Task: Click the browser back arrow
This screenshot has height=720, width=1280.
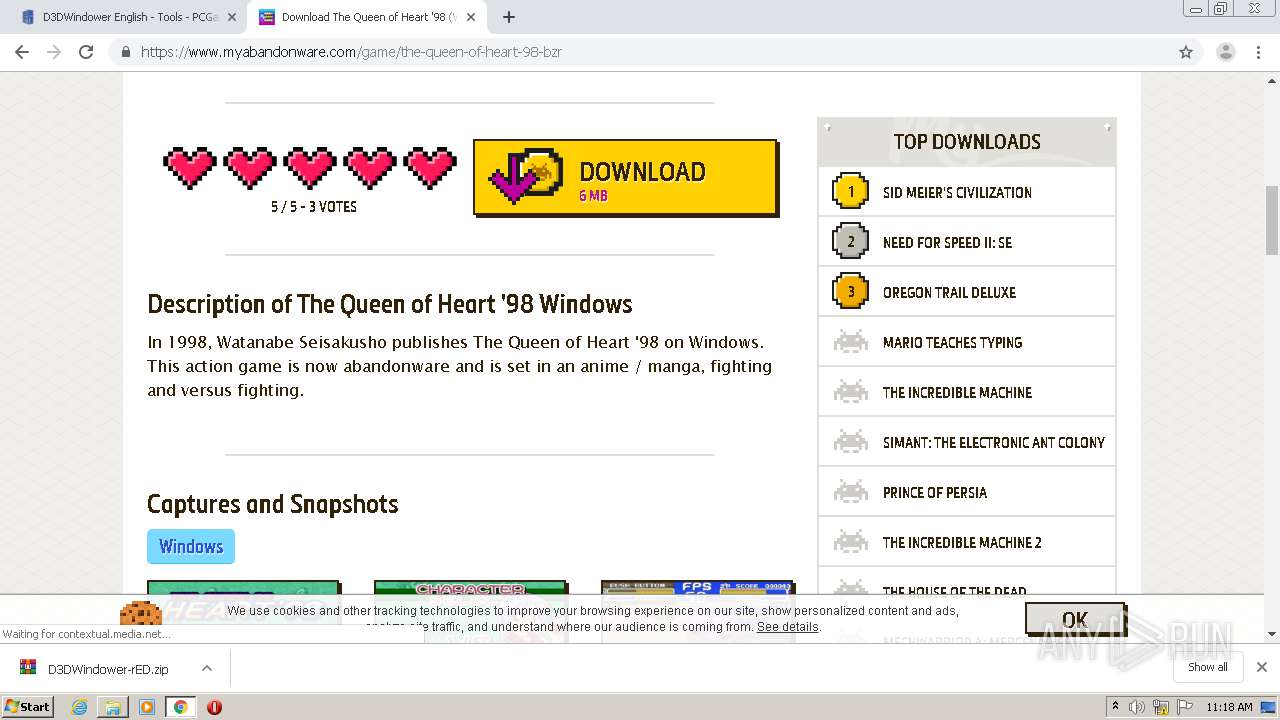Action: click(x=22, y=52)
